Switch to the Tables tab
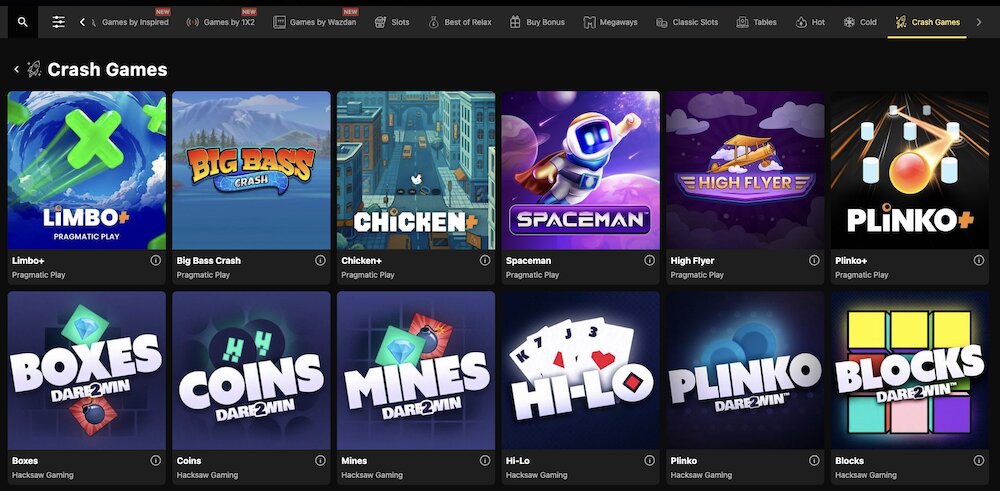The width and height of the screenshot is (1000, 491). click(756, 22)
